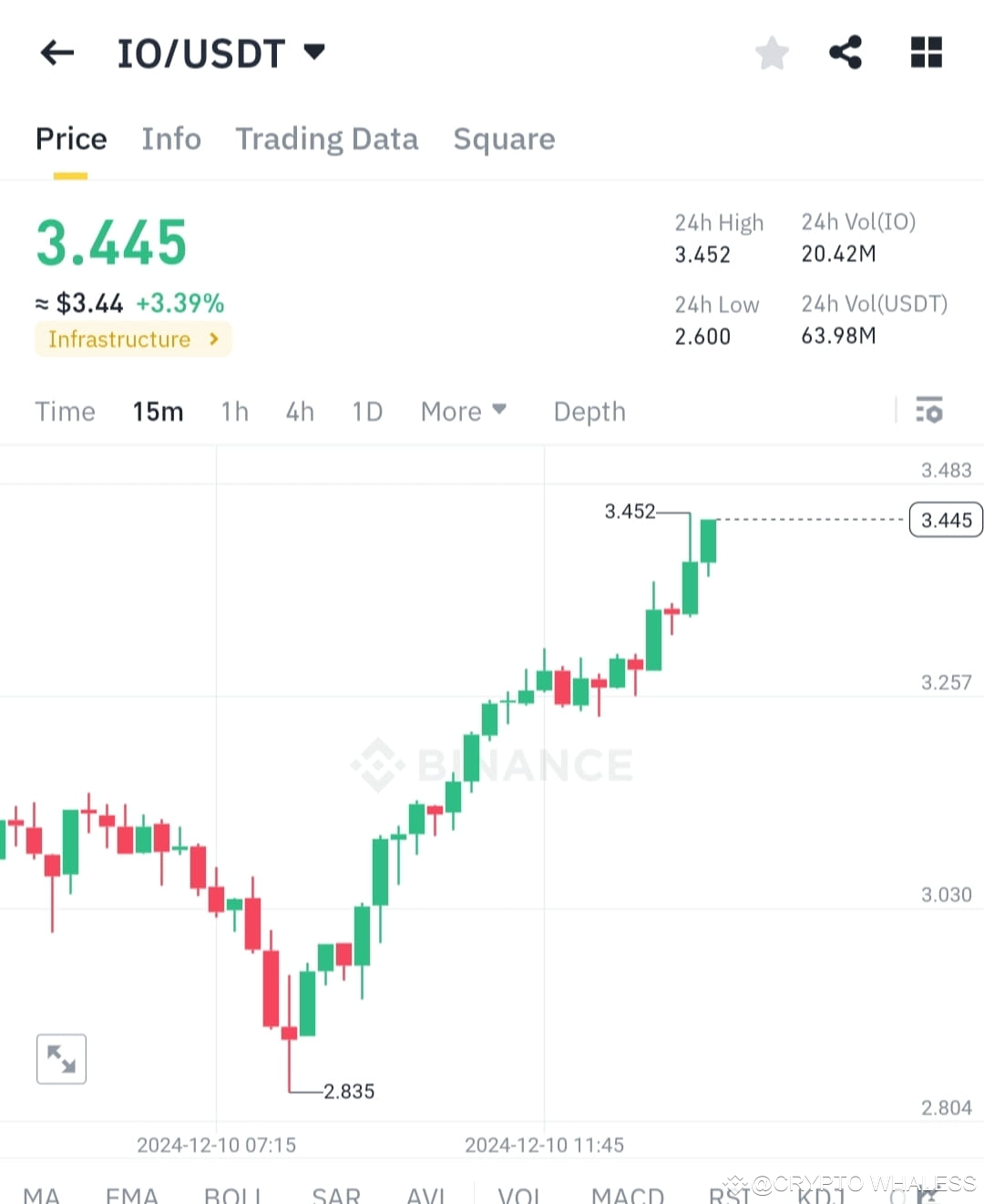Expand the chart to fullscreen
The height and width of the screenshot is (1204, 984).
click(x=60, y=1058)
